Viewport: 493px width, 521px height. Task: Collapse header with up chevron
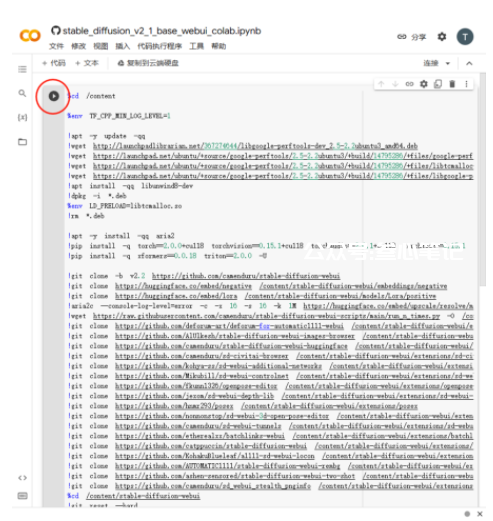click(x=469, y=63)
